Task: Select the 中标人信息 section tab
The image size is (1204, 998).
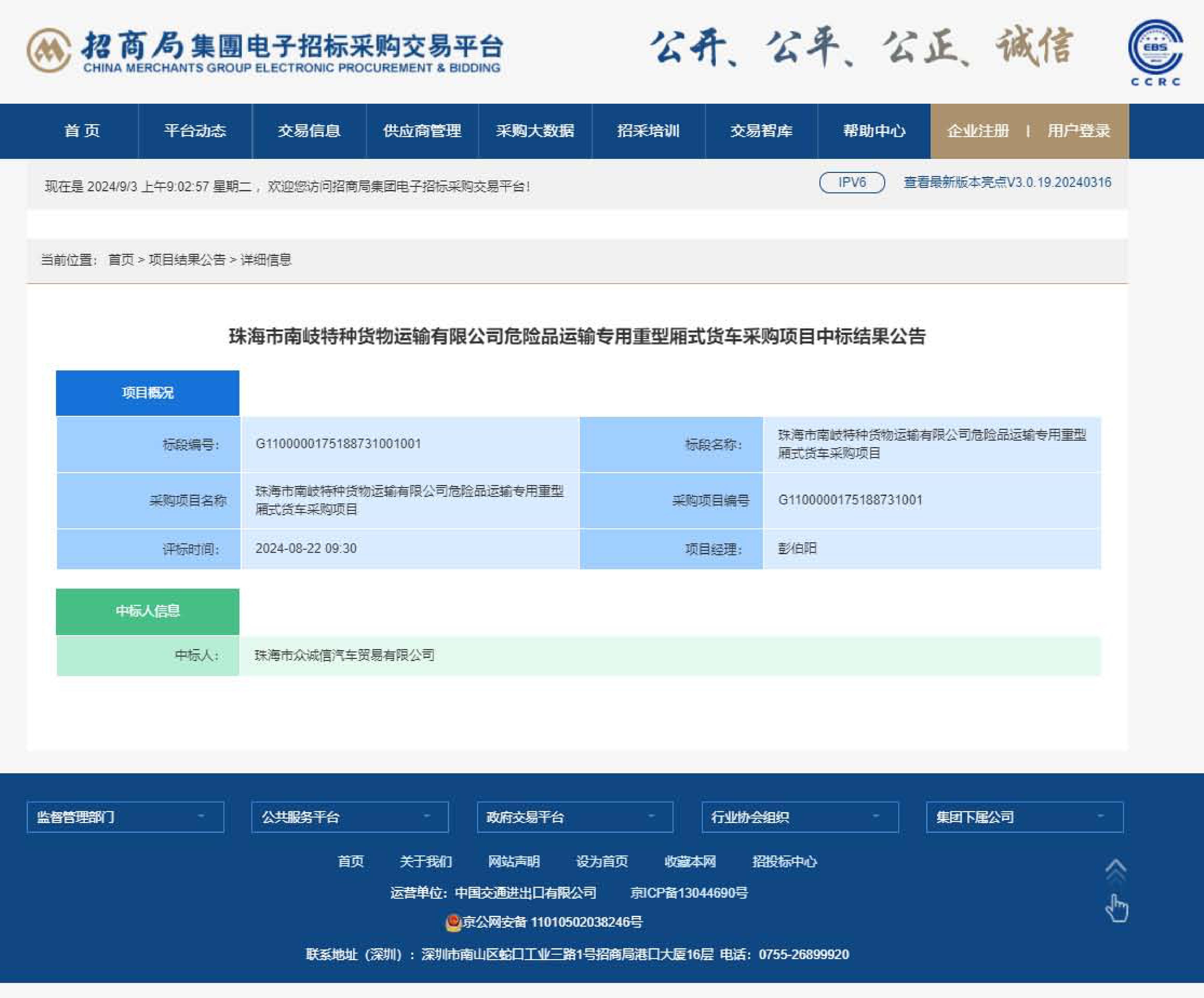Action: pos(147,612)
